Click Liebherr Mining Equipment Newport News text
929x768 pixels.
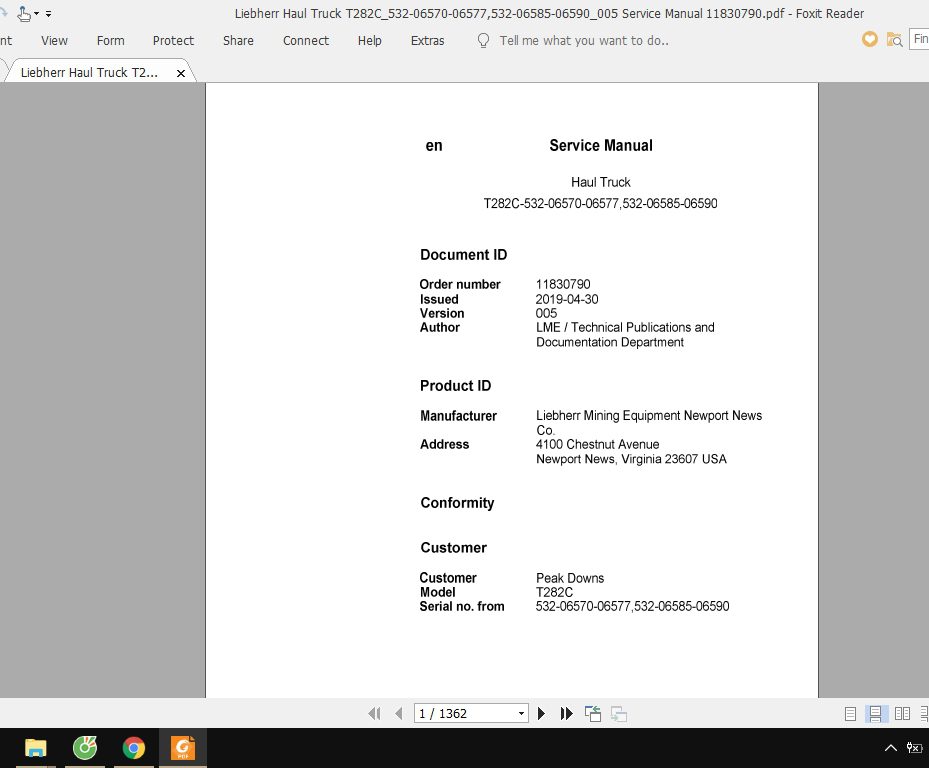tap(649, 415)
